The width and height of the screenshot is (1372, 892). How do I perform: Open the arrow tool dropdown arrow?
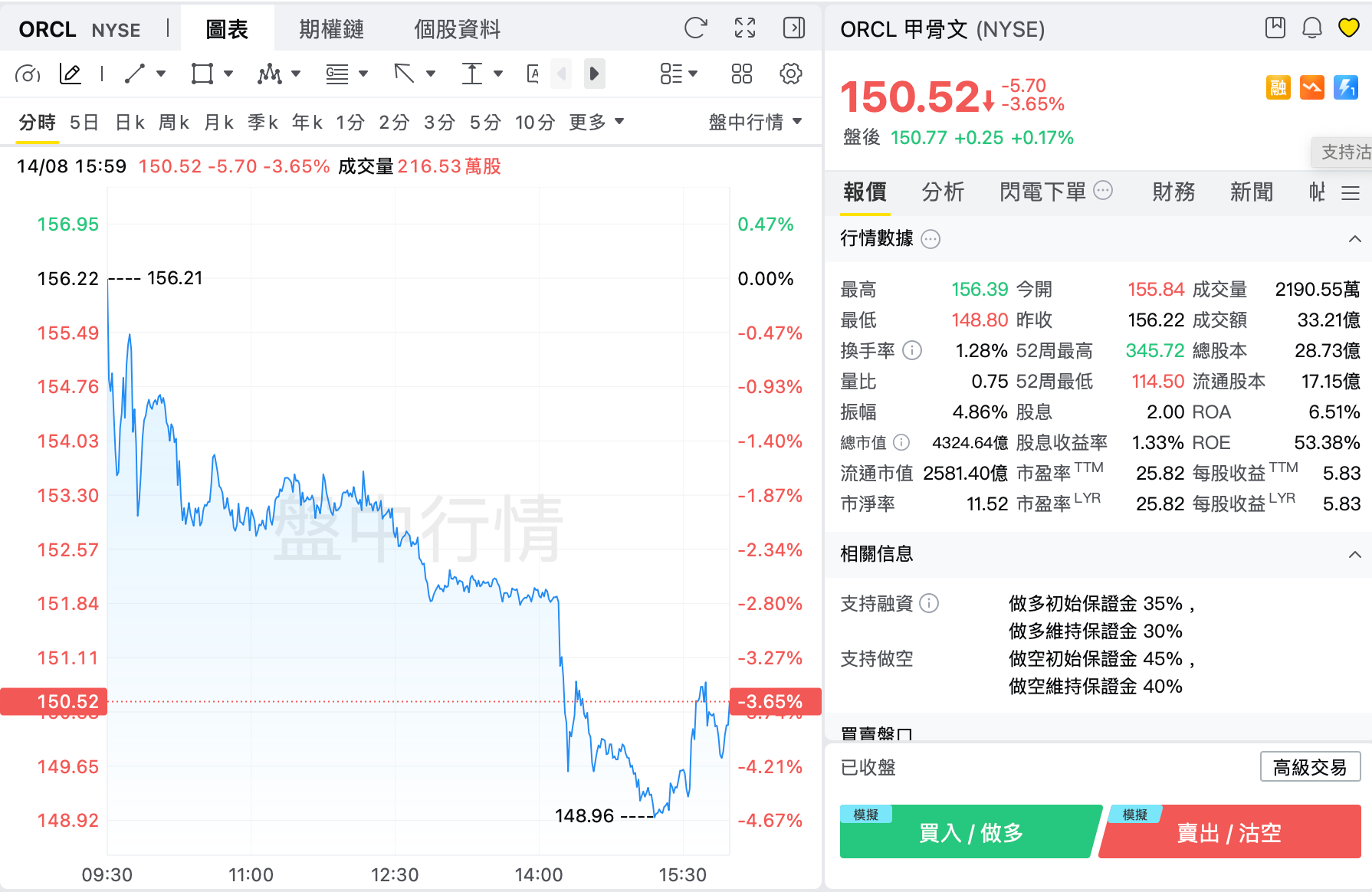tap(431, 74)
